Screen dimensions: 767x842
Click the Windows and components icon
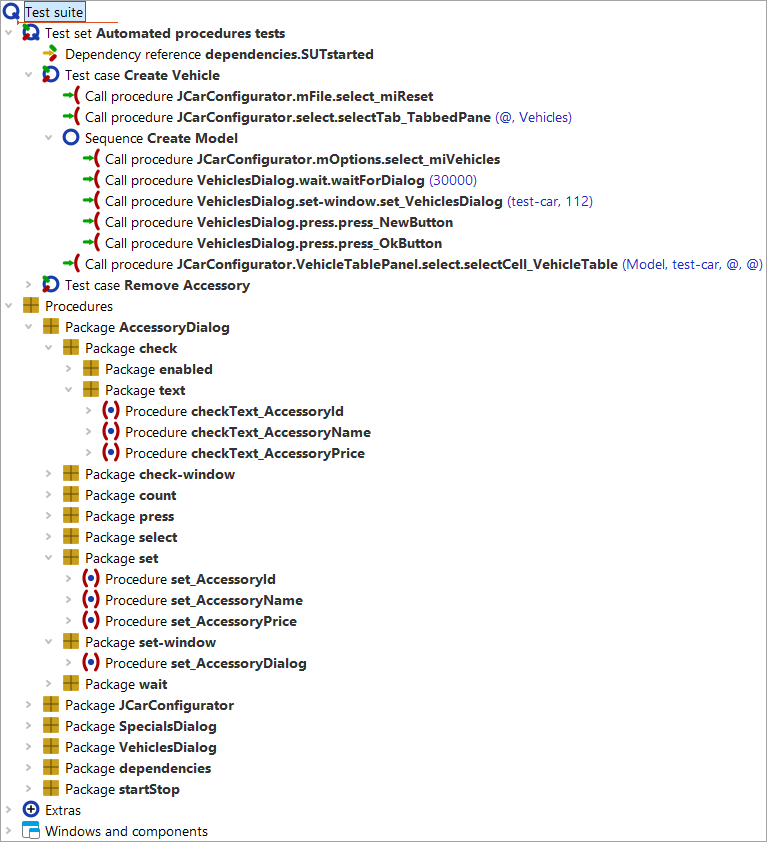pos(31,831)
